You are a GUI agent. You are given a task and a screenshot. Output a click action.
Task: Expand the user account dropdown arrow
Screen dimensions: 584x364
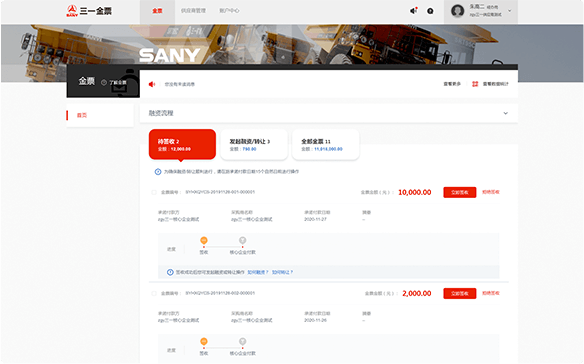point(510,11)
